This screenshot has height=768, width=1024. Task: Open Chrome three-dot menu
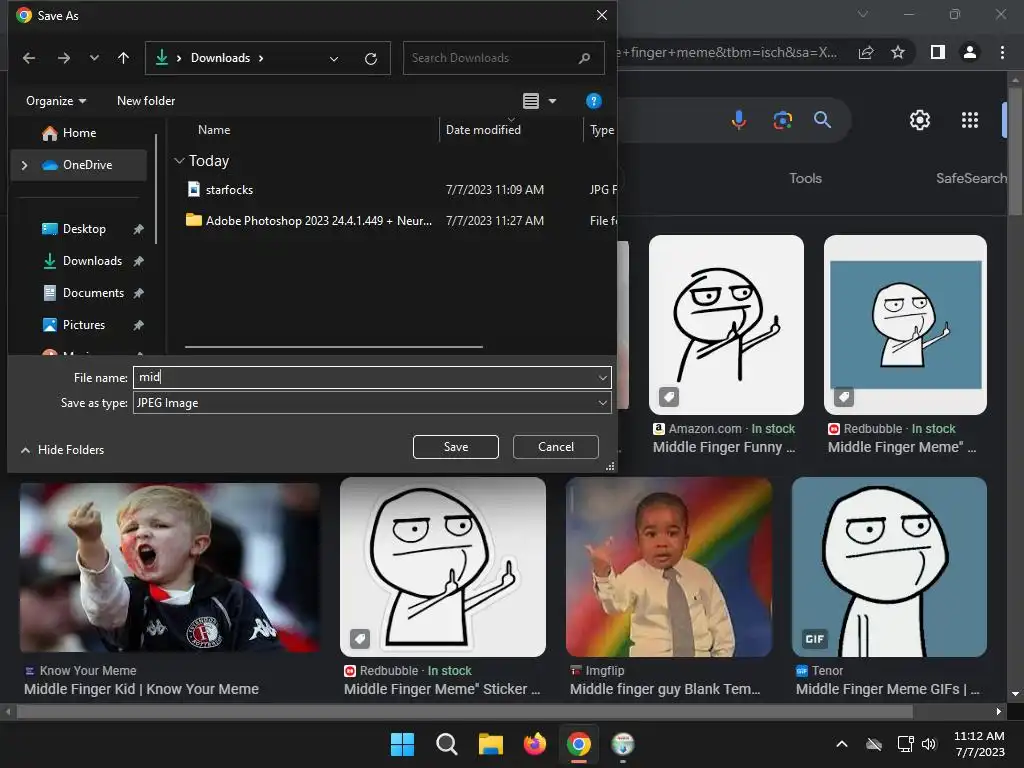click(1002, 52)
